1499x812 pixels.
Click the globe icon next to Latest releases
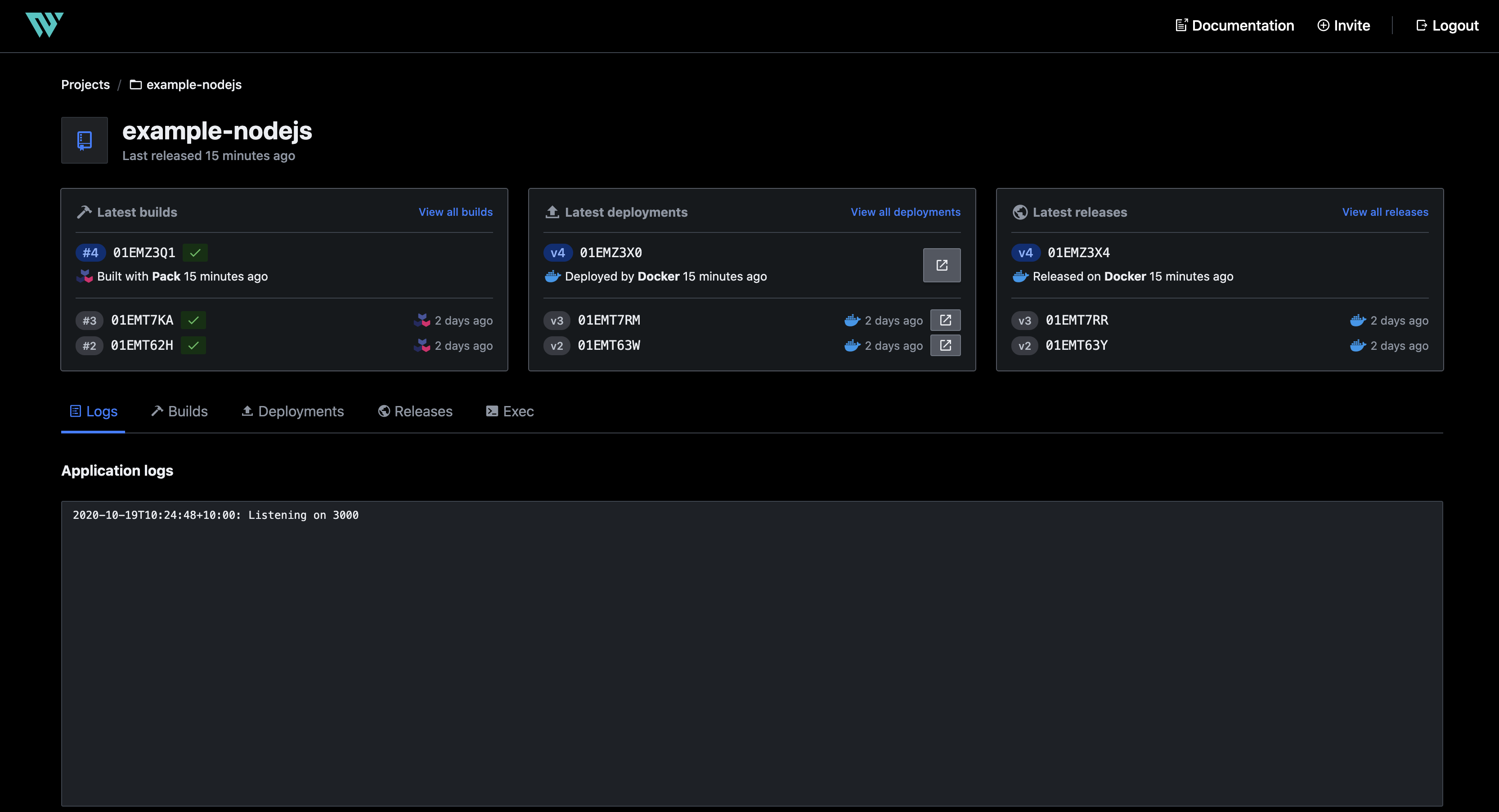pos(1019,212)
